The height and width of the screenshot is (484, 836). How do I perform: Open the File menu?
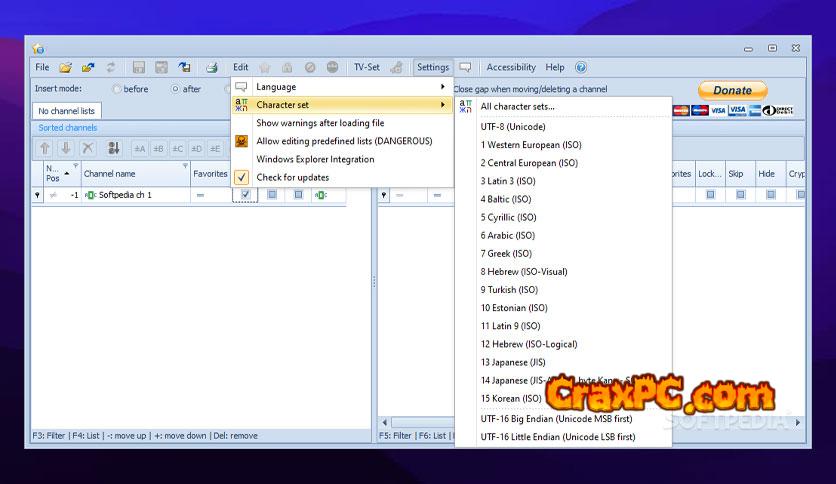(42, 67)
